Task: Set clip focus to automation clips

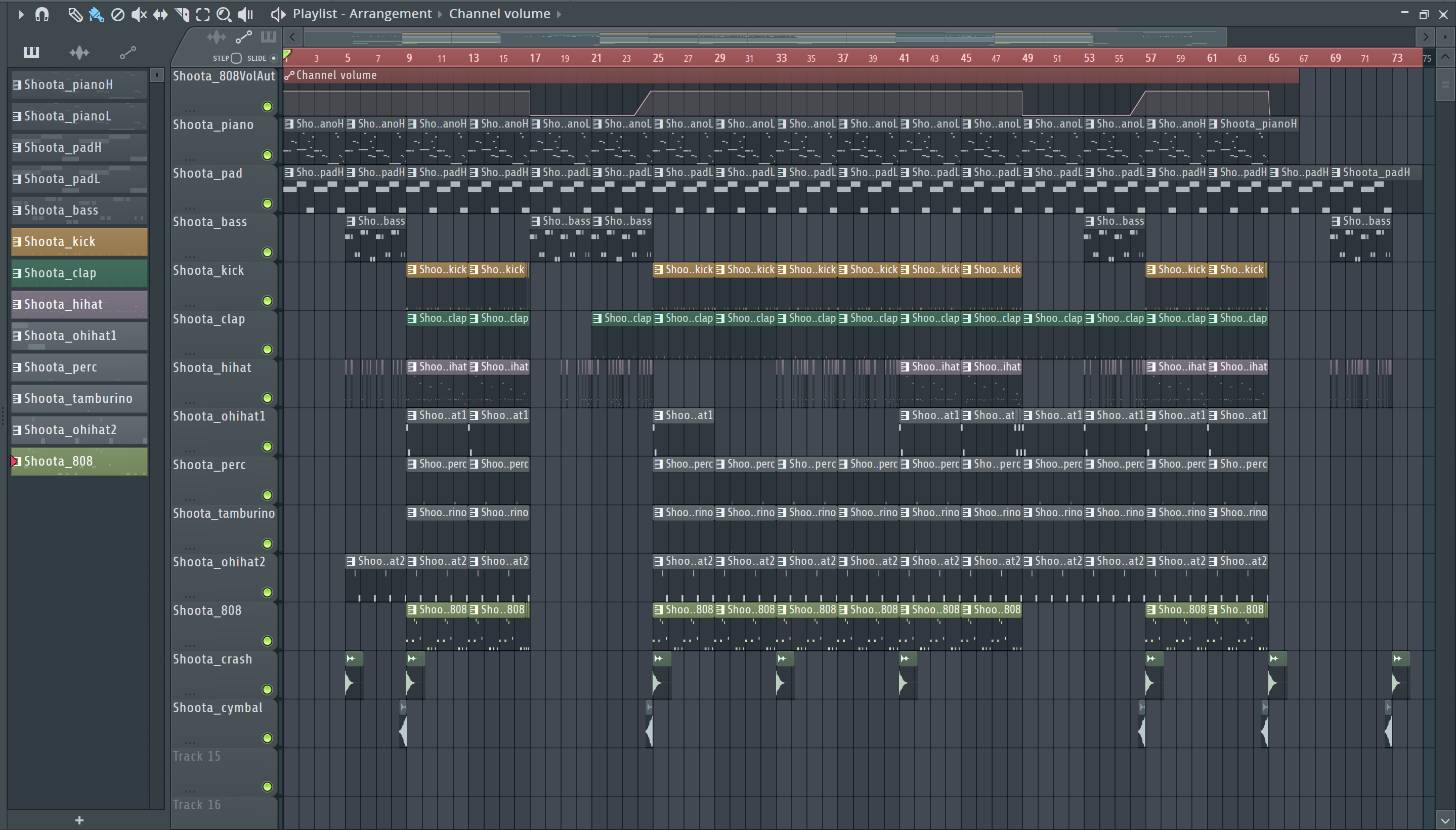Action: [x=243, y=37]
